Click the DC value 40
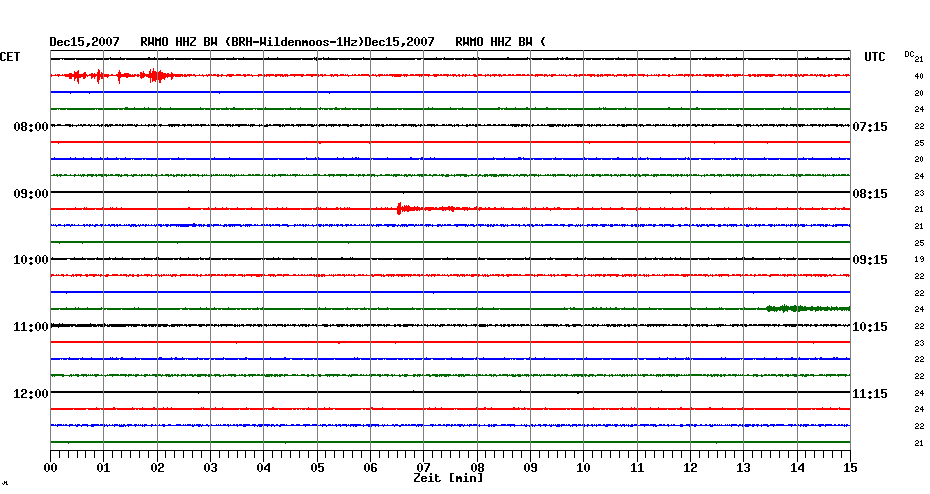 919,76
